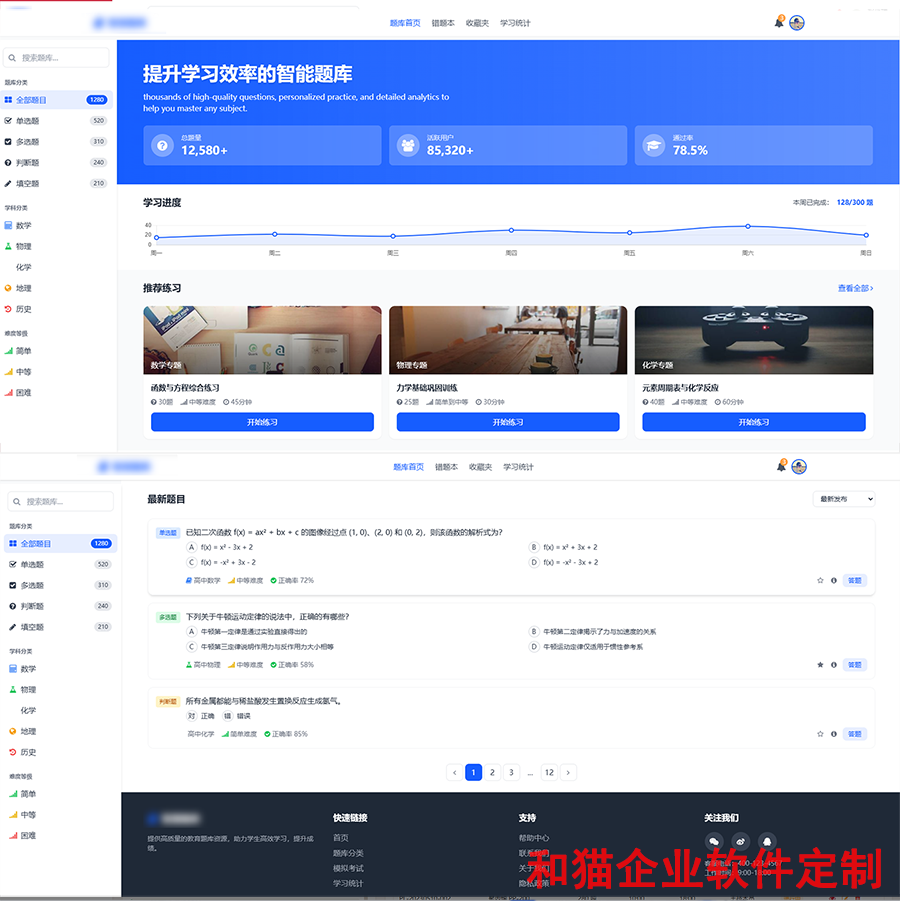This screenshot has height=901, width=900.
Task: Start practice for 力学基础巩固训练
Action: point(508,422)
